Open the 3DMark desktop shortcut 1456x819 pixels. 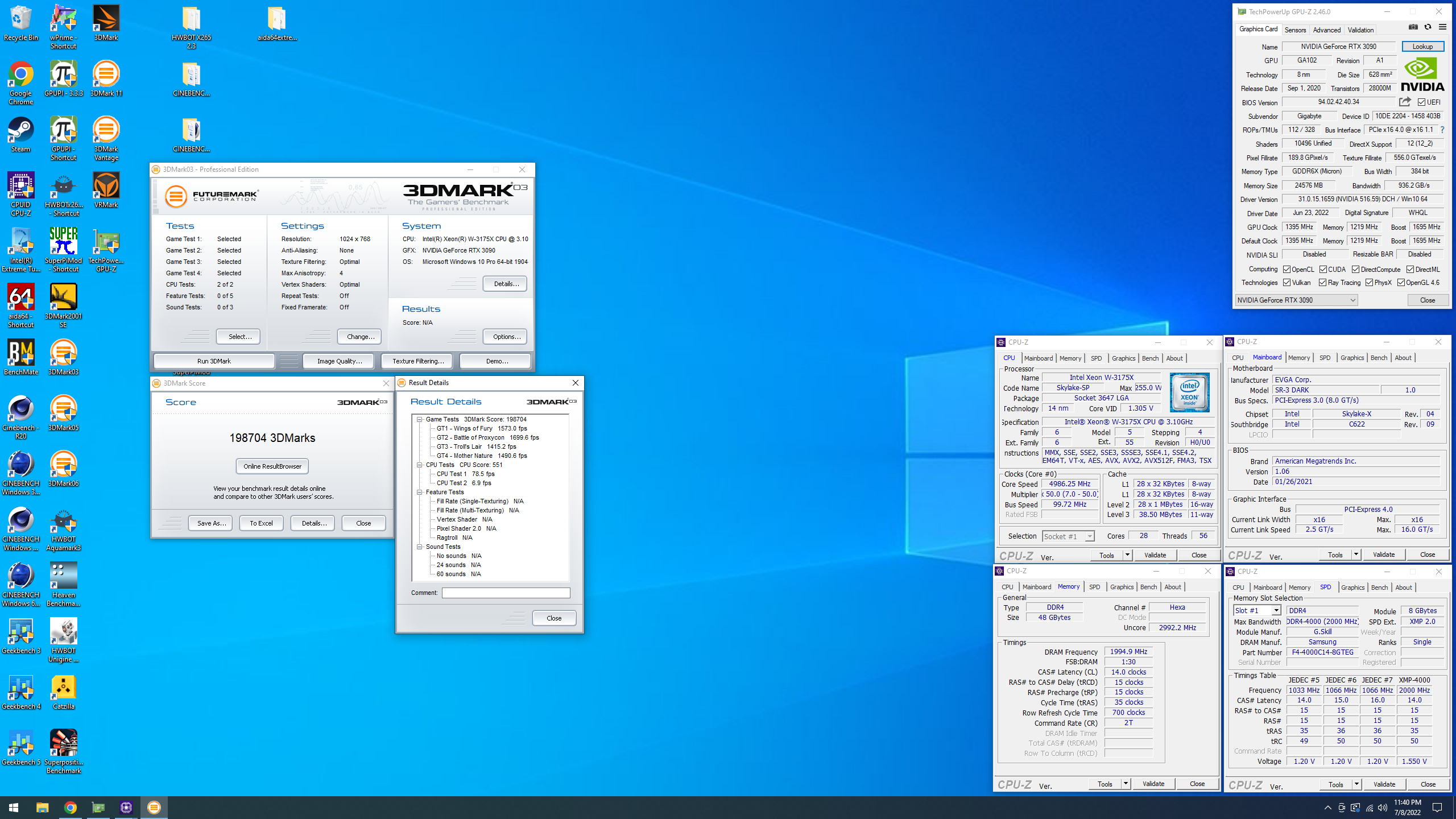click(106, 23)
